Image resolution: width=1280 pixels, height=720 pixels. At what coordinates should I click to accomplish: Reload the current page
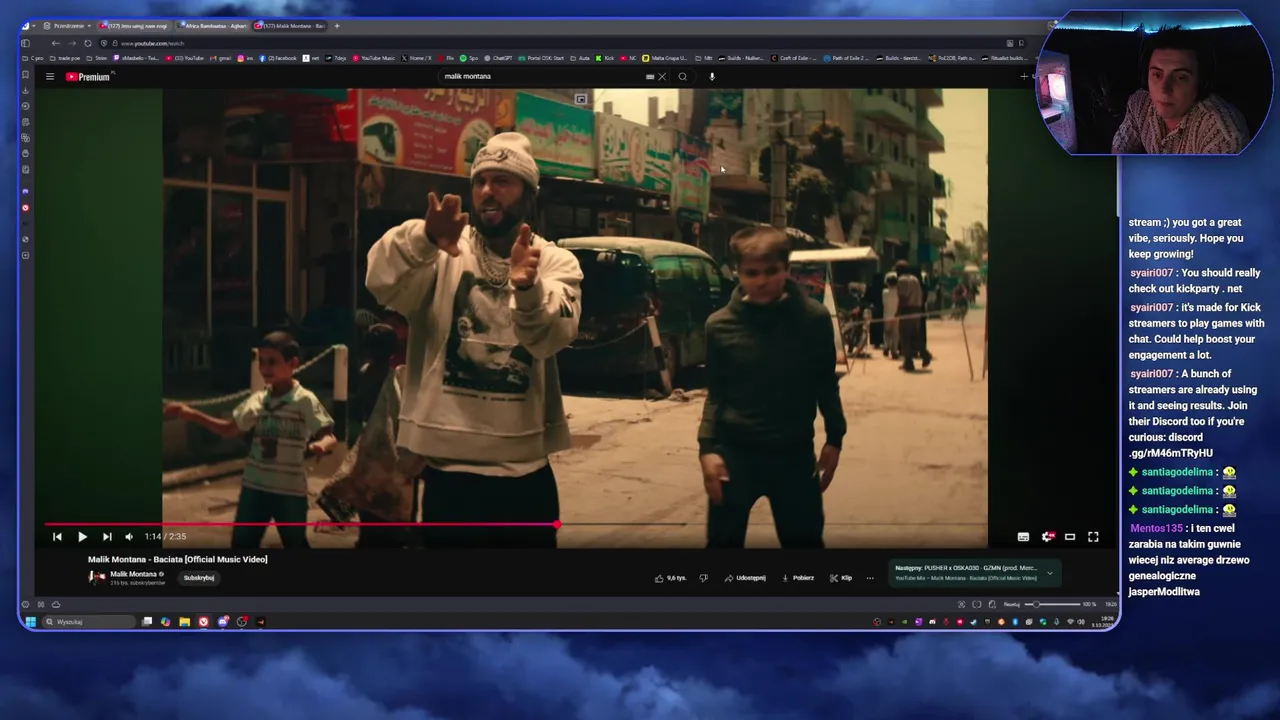coord(87,43)
